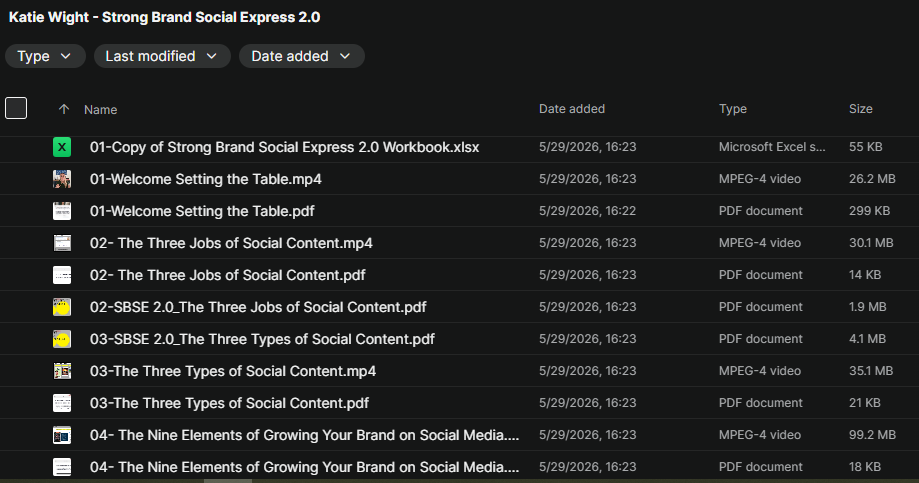
Task: Click the 299 KB size value
Action: coord(869,210)
